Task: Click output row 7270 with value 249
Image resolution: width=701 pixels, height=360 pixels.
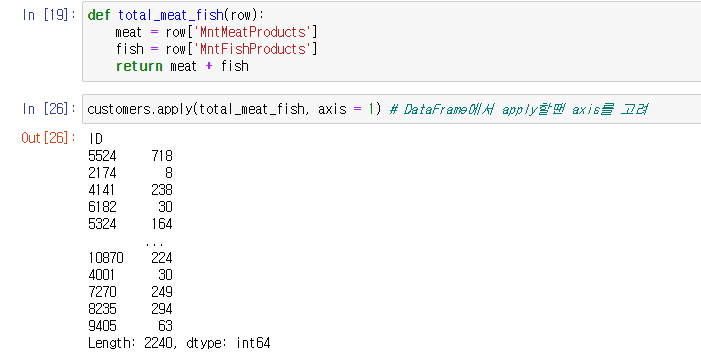Action: pyautogui.click(x=130, y=292)
